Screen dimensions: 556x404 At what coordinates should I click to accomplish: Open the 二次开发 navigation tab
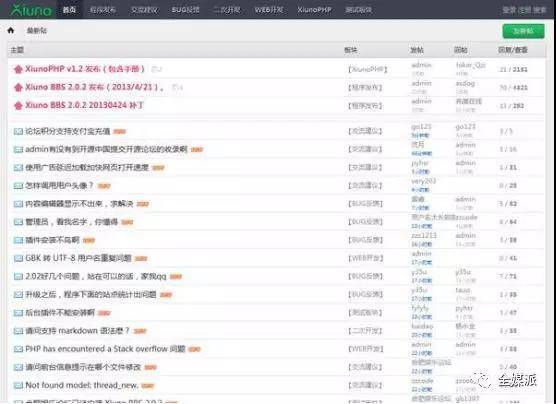click(x=227, y=10)
